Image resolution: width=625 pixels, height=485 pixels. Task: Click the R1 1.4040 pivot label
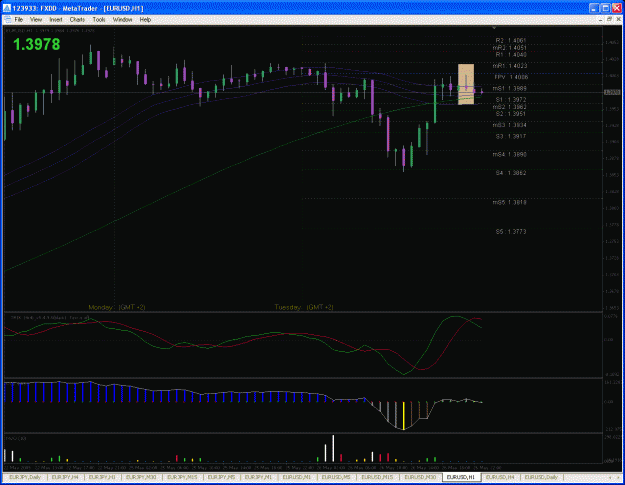tap(511, 54)
